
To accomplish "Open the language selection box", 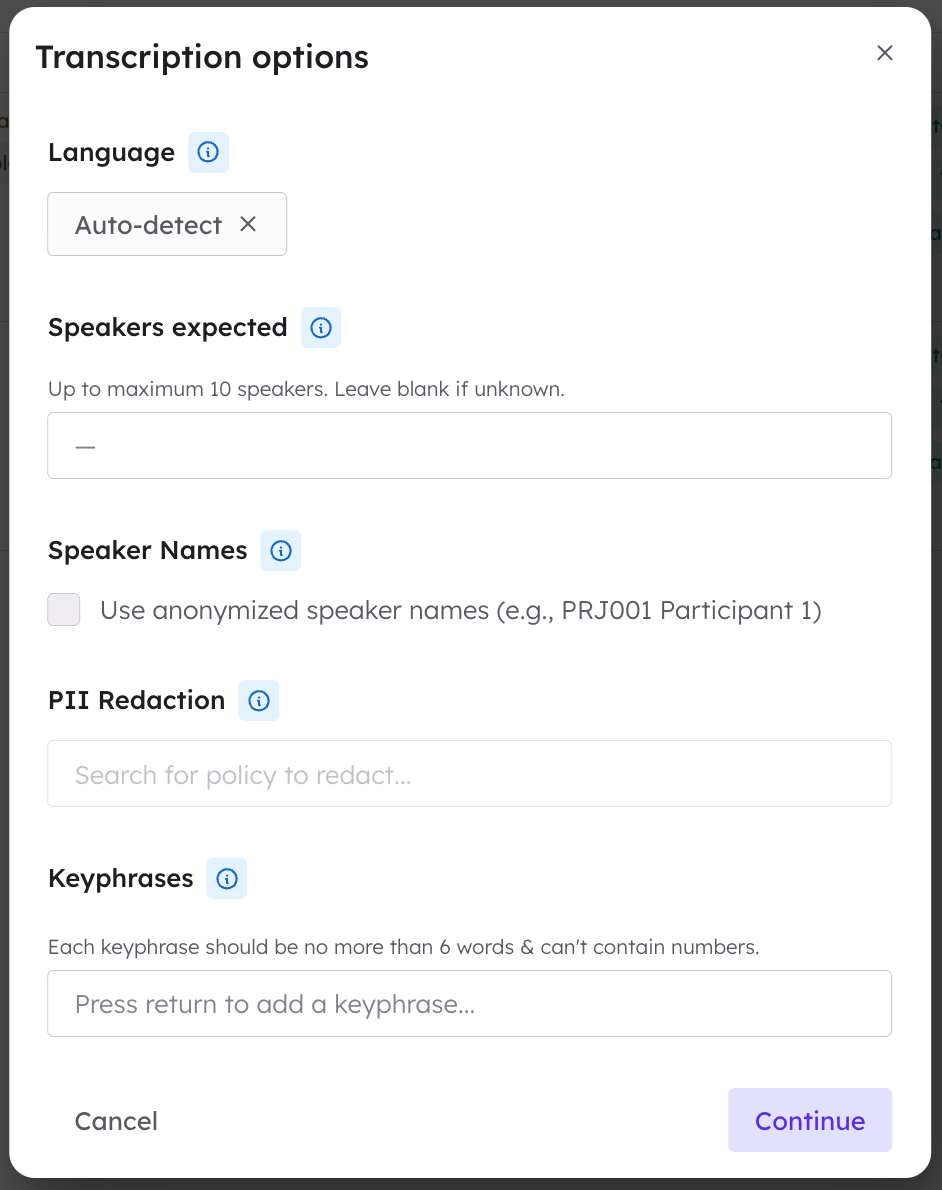I will (x=167, y=224).
